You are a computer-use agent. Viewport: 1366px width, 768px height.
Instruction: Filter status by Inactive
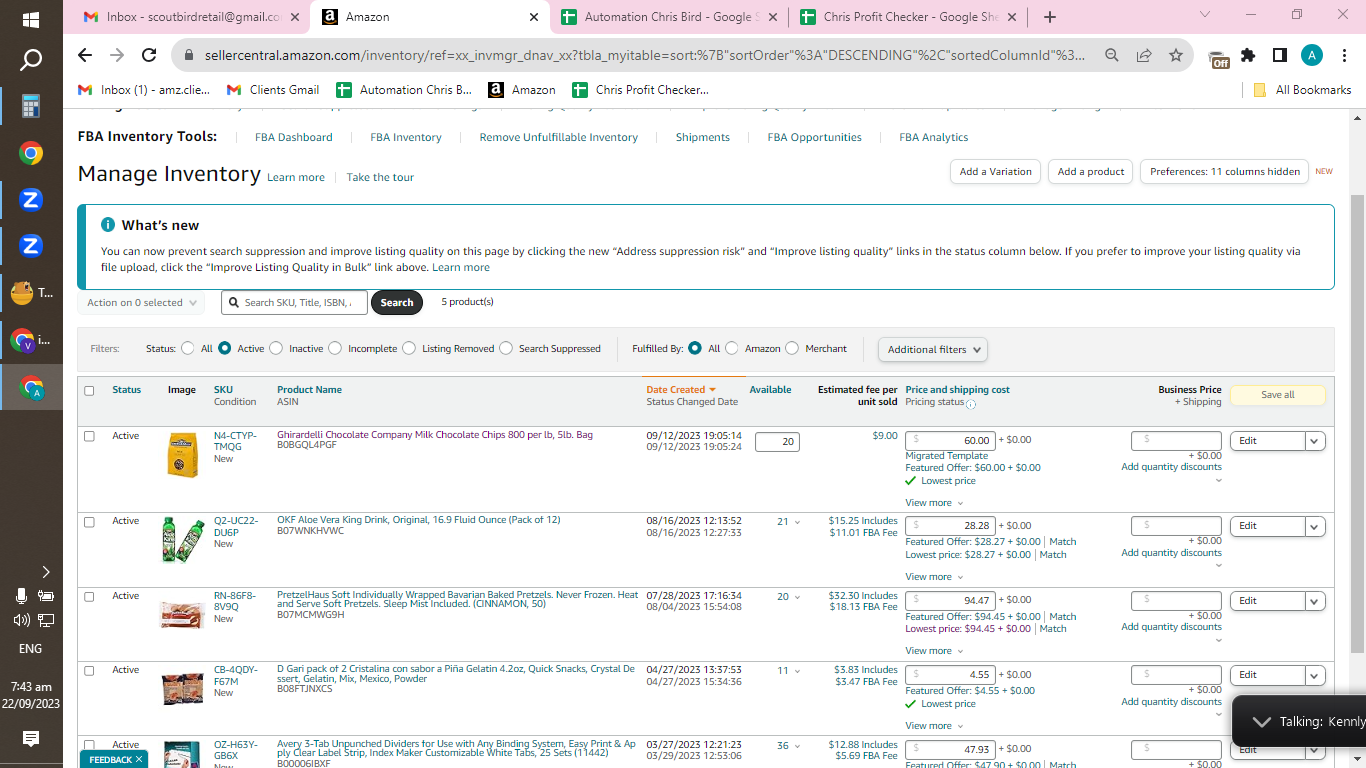[276, 349]
